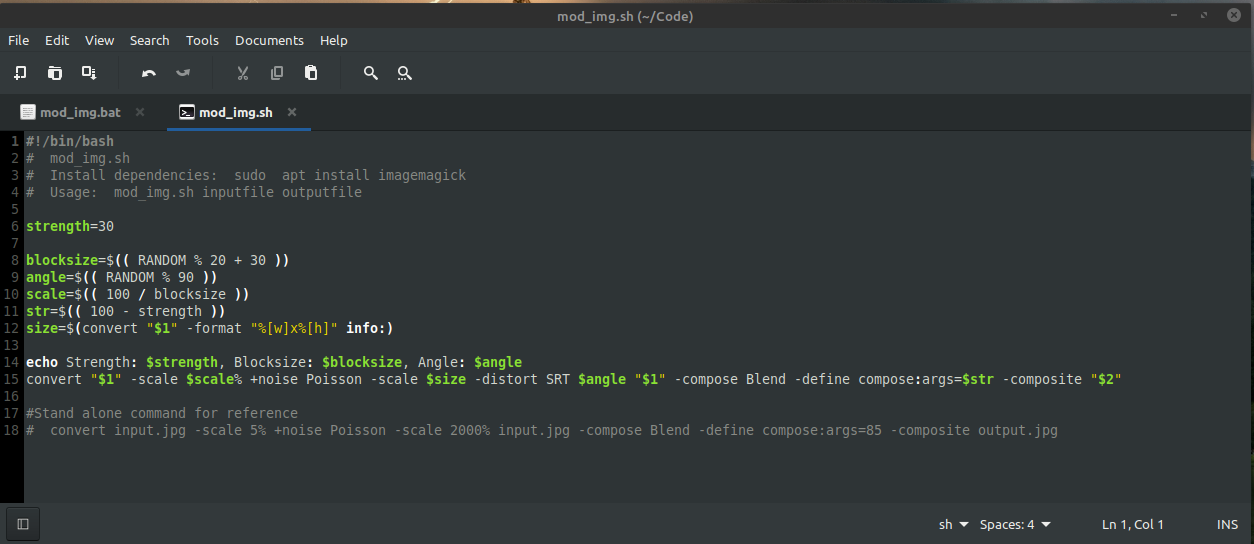This screenshot has height=544, width=1254.
Task: Click the Ln 1, Col 1 position indicator
Action: [1133, 524]
